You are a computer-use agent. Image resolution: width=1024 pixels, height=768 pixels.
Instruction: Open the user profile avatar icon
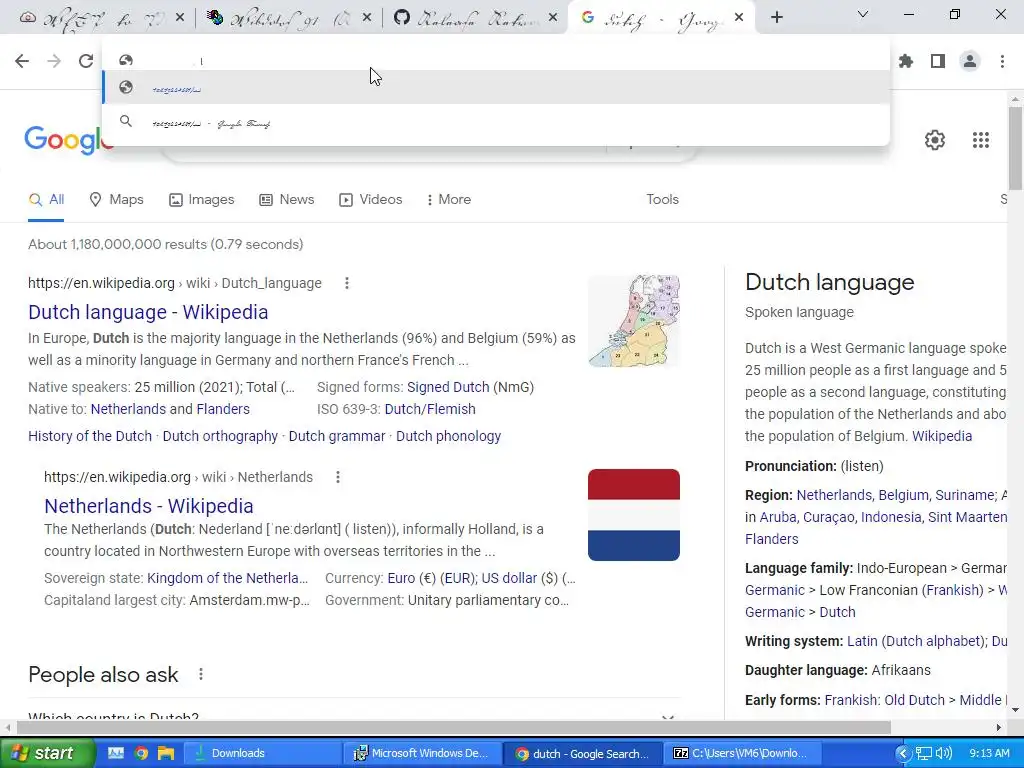point(970,61)
